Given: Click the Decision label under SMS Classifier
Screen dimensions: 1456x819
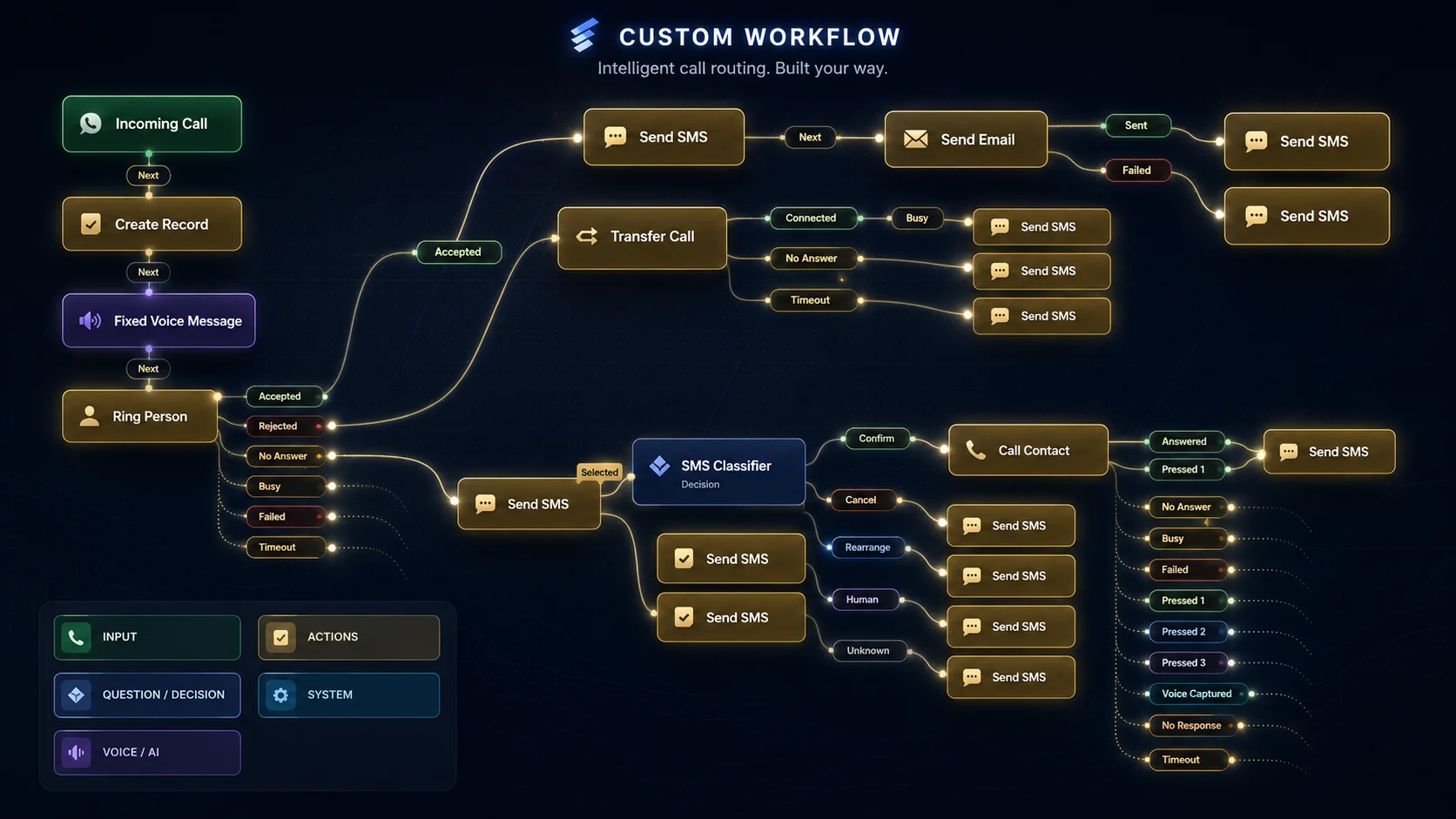Looking at the screenshot, I should point(700,485).
